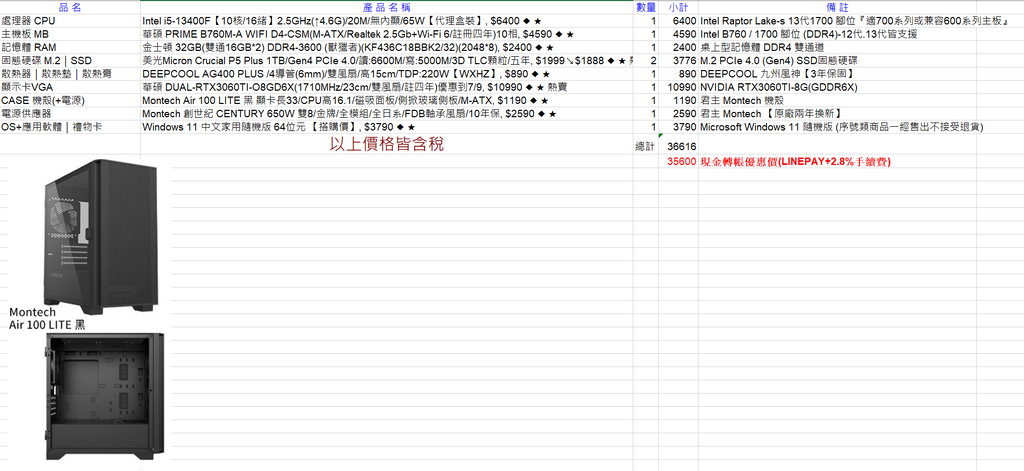This screenshot has height=471, width=1024.
Task: Click the 現金轉帳優惠價 LINEPAY note
Action: click(x=795, y=161)
